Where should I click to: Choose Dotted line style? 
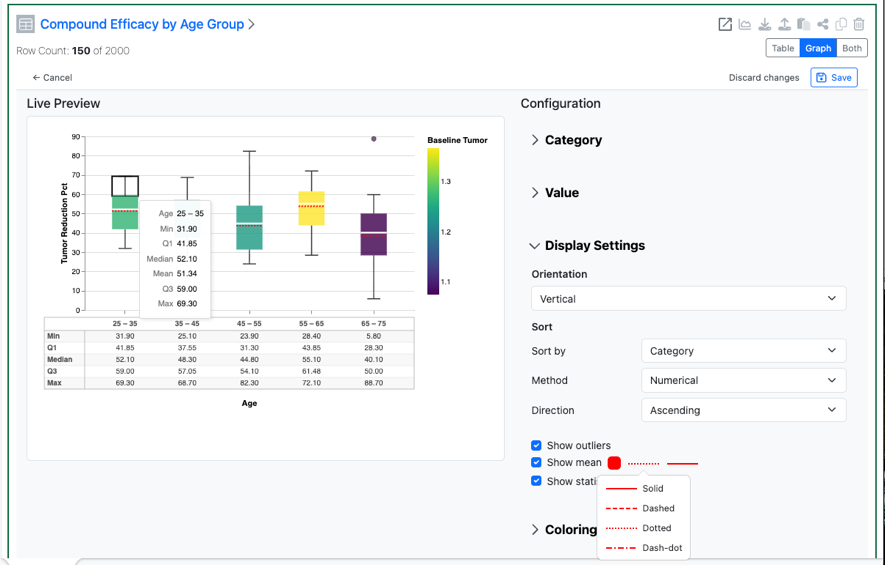click(x=643, y=528)
